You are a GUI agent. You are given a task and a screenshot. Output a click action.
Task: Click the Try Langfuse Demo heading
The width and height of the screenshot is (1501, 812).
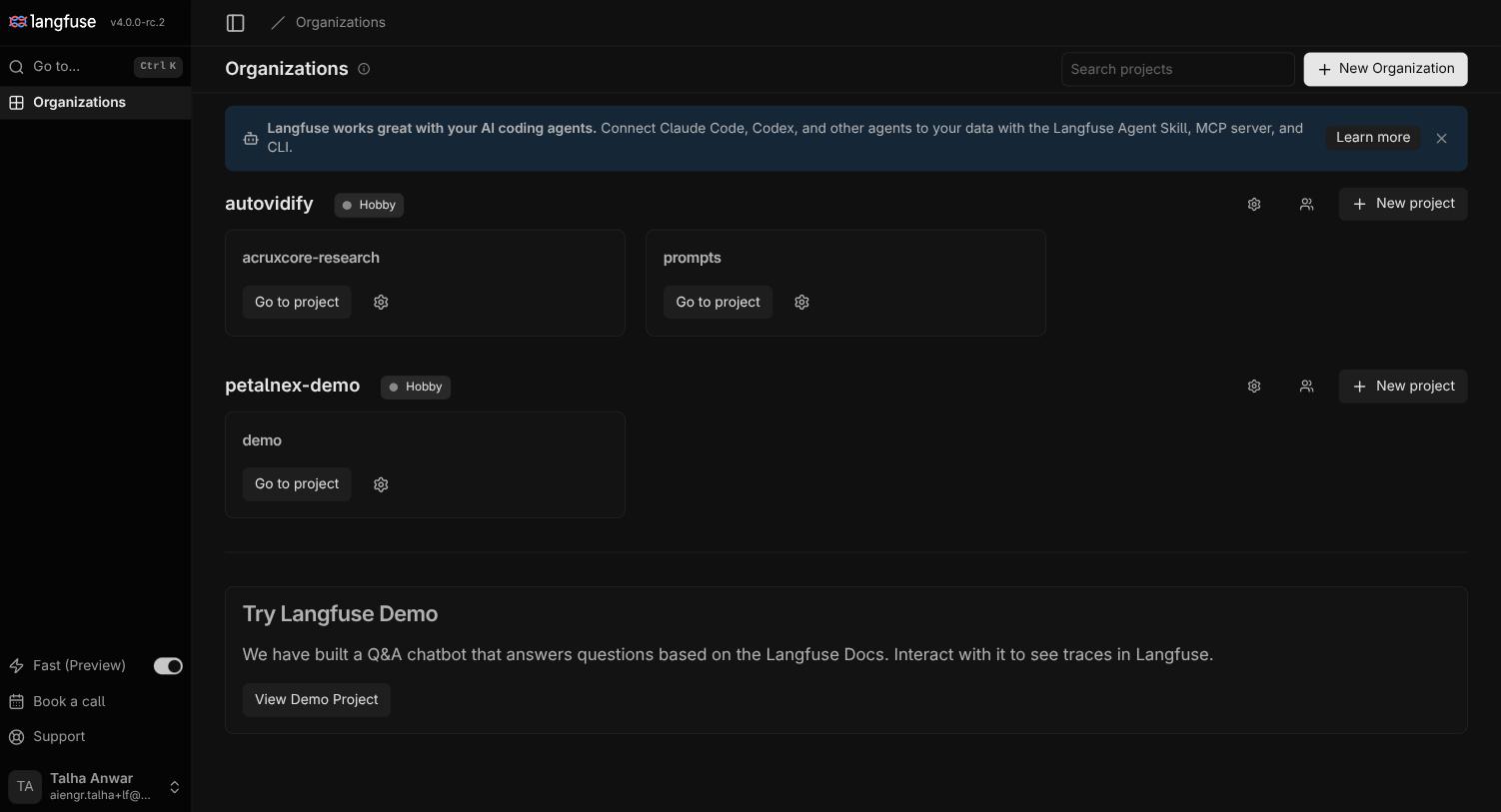[x=340, y=614]
